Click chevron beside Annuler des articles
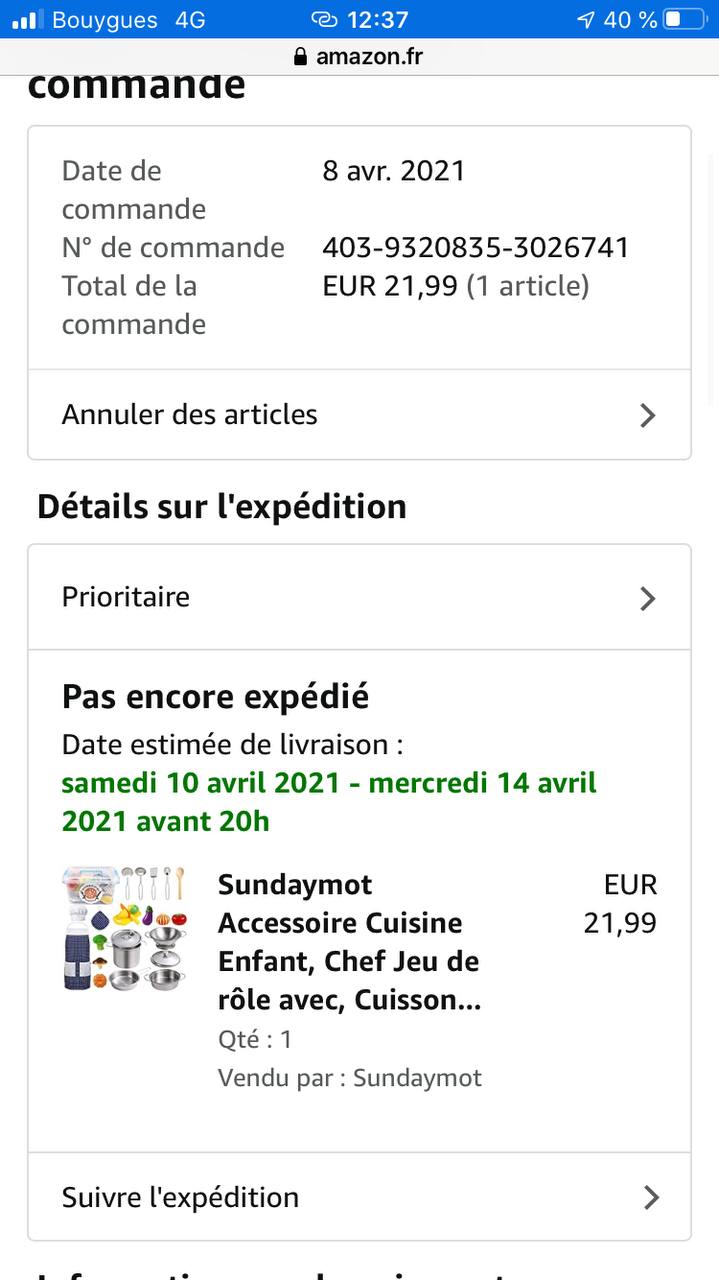Image resolution: width=719 pixels, height=1280 pixels. tap(648, 415)
